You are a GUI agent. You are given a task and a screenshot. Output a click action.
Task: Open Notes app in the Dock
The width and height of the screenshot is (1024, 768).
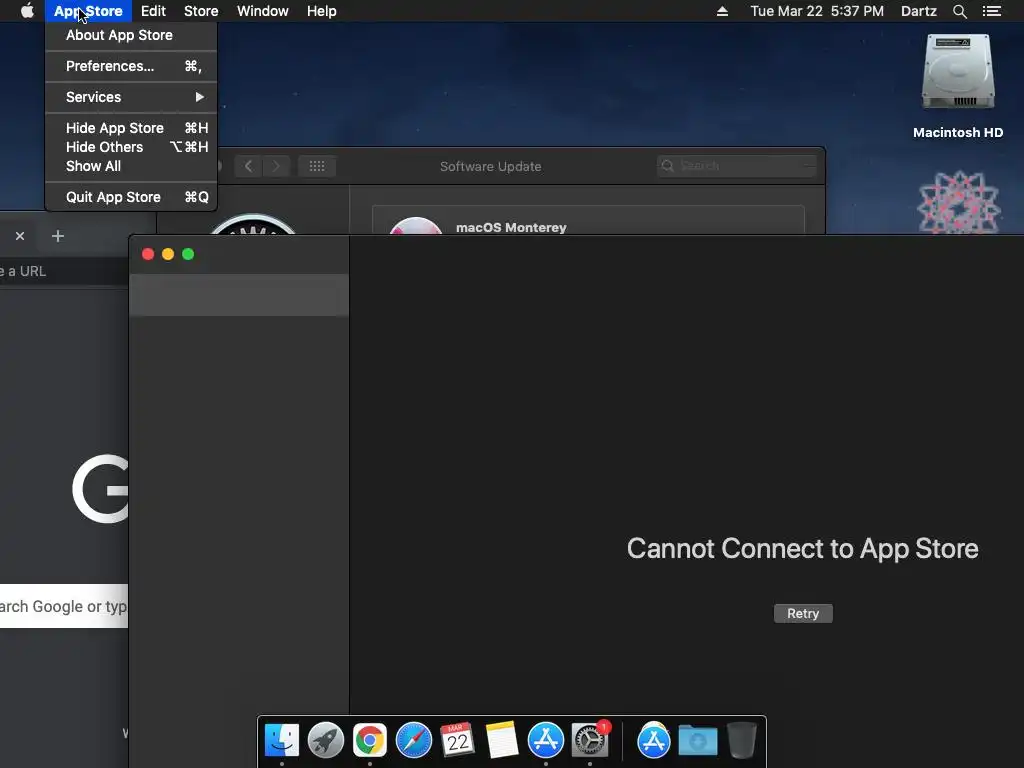502,740
